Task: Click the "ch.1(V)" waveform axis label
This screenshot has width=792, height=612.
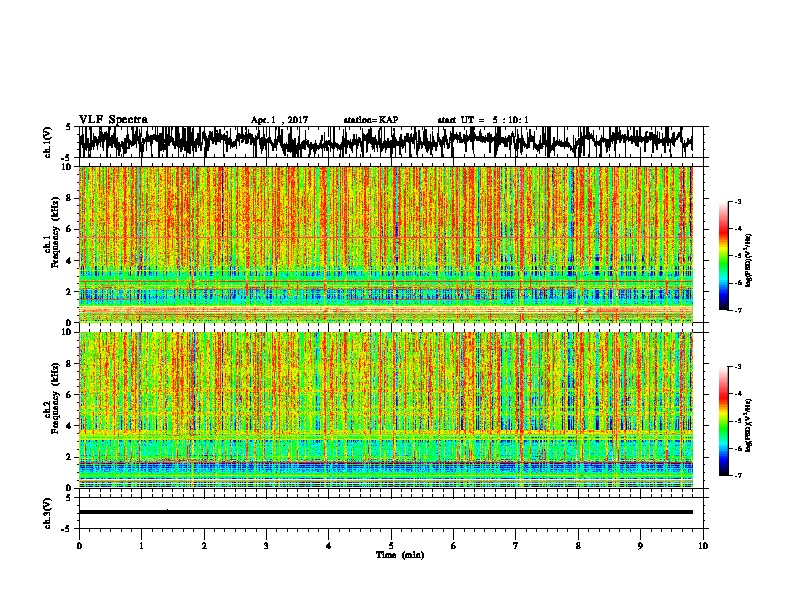Action: (48, 142)
